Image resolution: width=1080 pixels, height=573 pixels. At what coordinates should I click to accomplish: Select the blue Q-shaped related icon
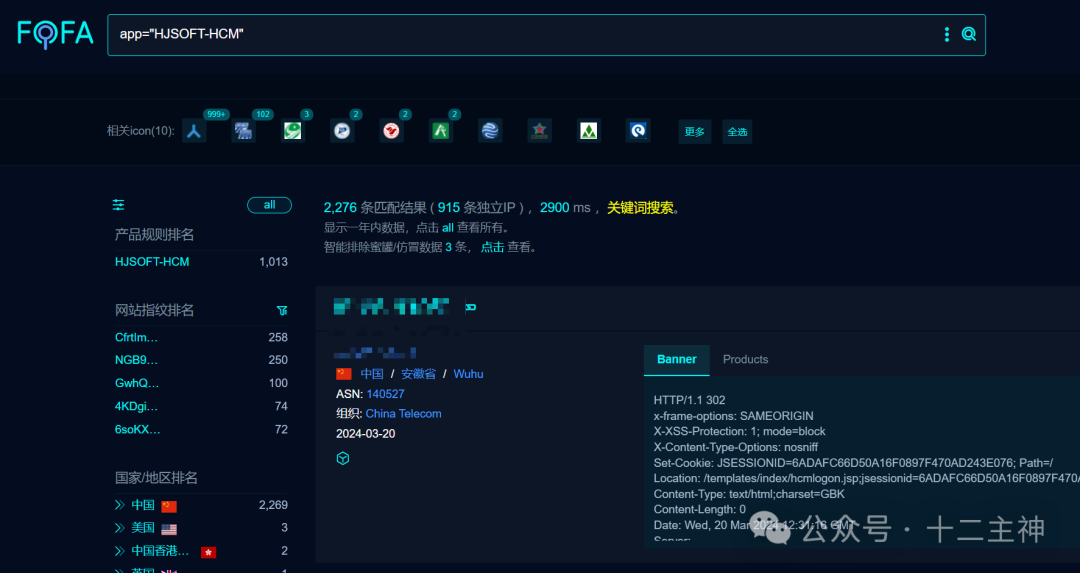coord(638,131)
